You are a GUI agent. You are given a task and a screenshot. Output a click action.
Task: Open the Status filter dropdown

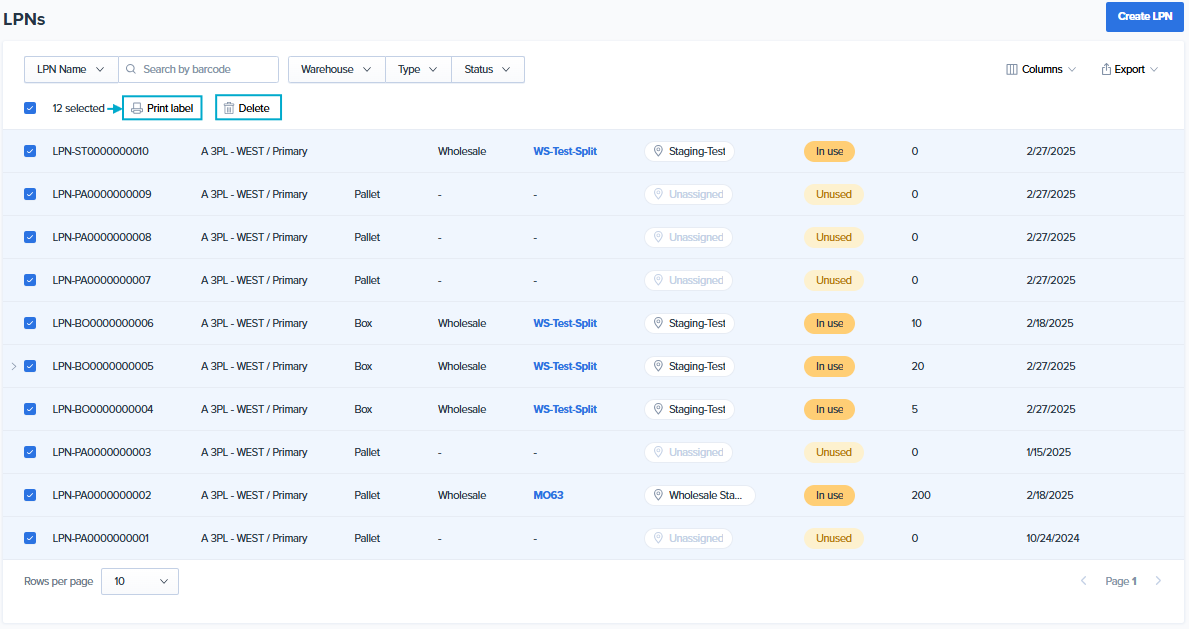(x=487, y=69)
